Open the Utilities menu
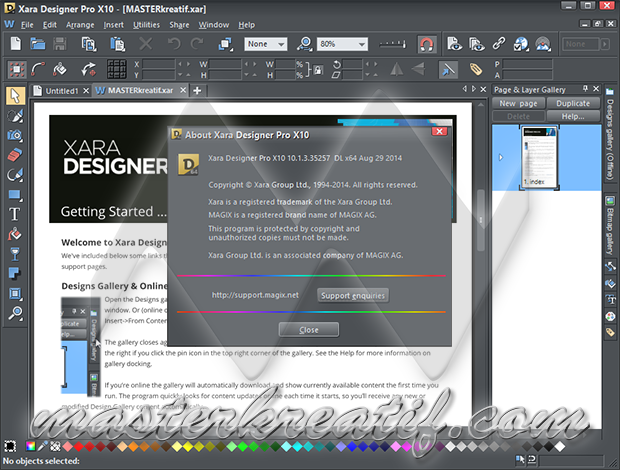620x470 pixels. coord(146,25)
